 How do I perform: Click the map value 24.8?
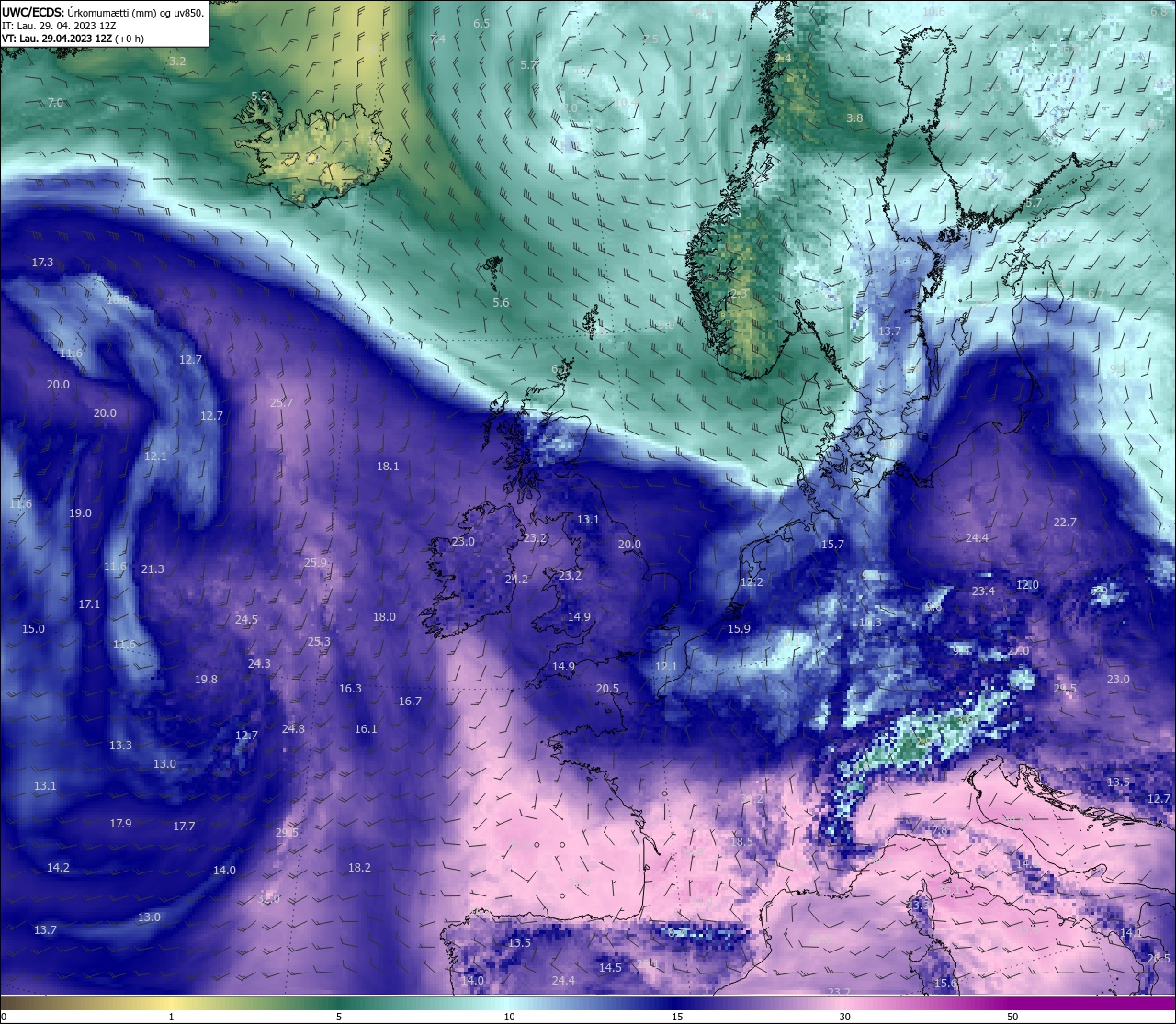[293, 729]
